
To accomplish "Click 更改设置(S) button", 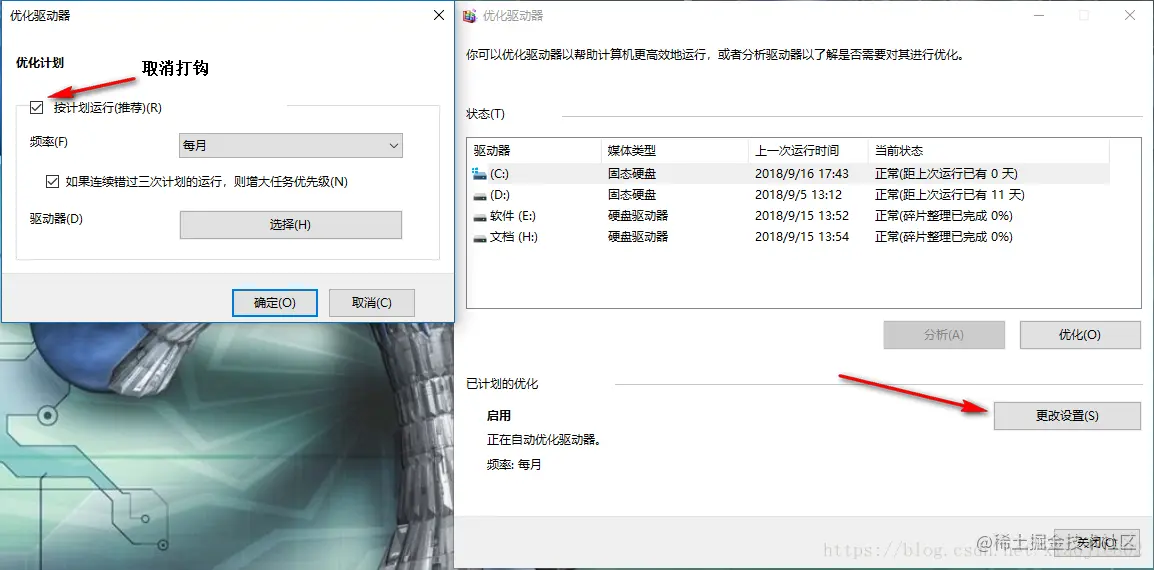I will tap(1067, 415).
